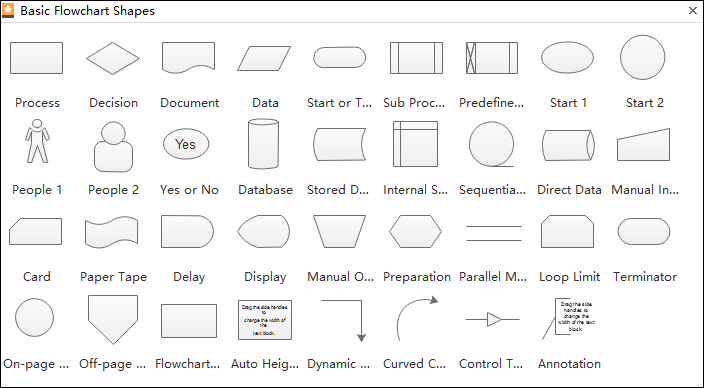Click the 'Display' label text
The image size is (704, 388).
[265, 277]
